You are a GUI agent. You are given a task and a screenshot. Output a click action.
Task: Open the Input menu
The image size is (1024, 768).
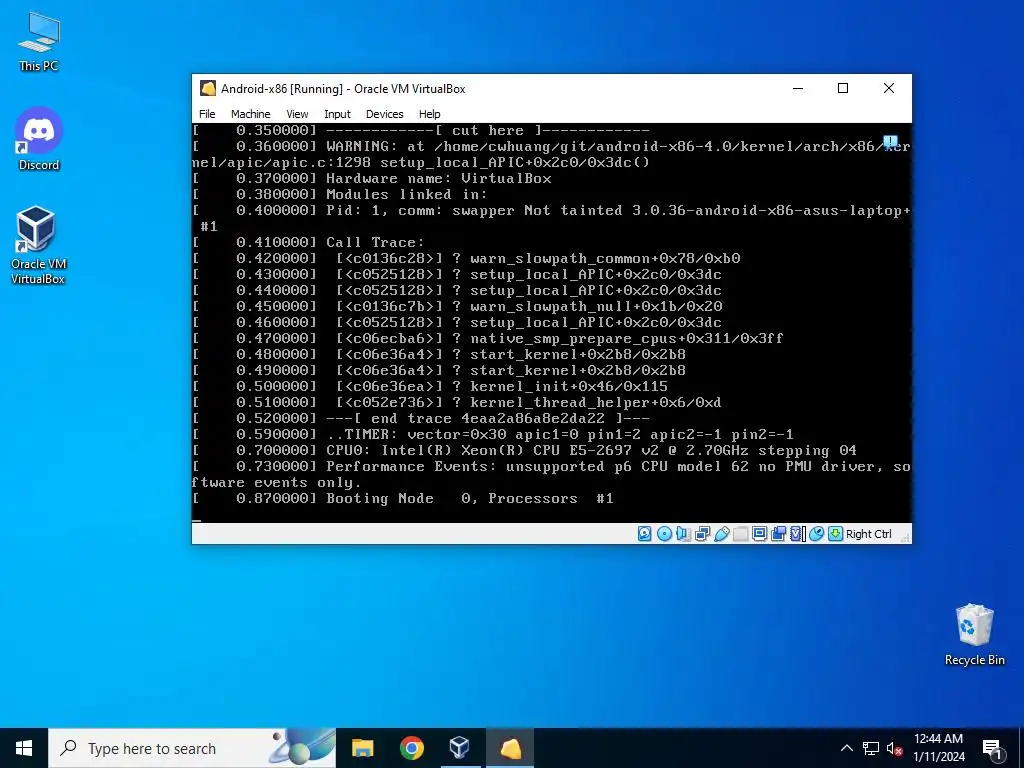pos(337,114)
